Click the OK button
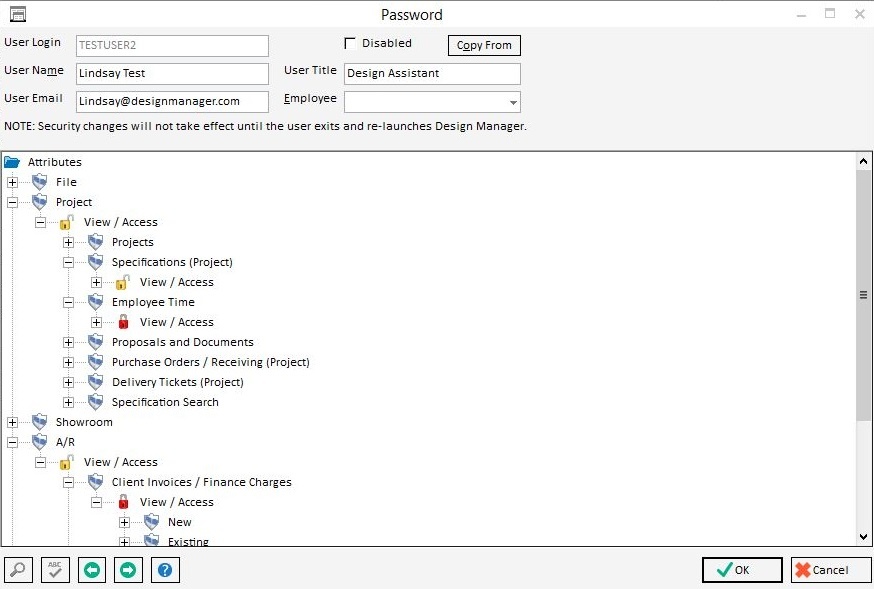 pyautogui.click(x=741, y=569)
